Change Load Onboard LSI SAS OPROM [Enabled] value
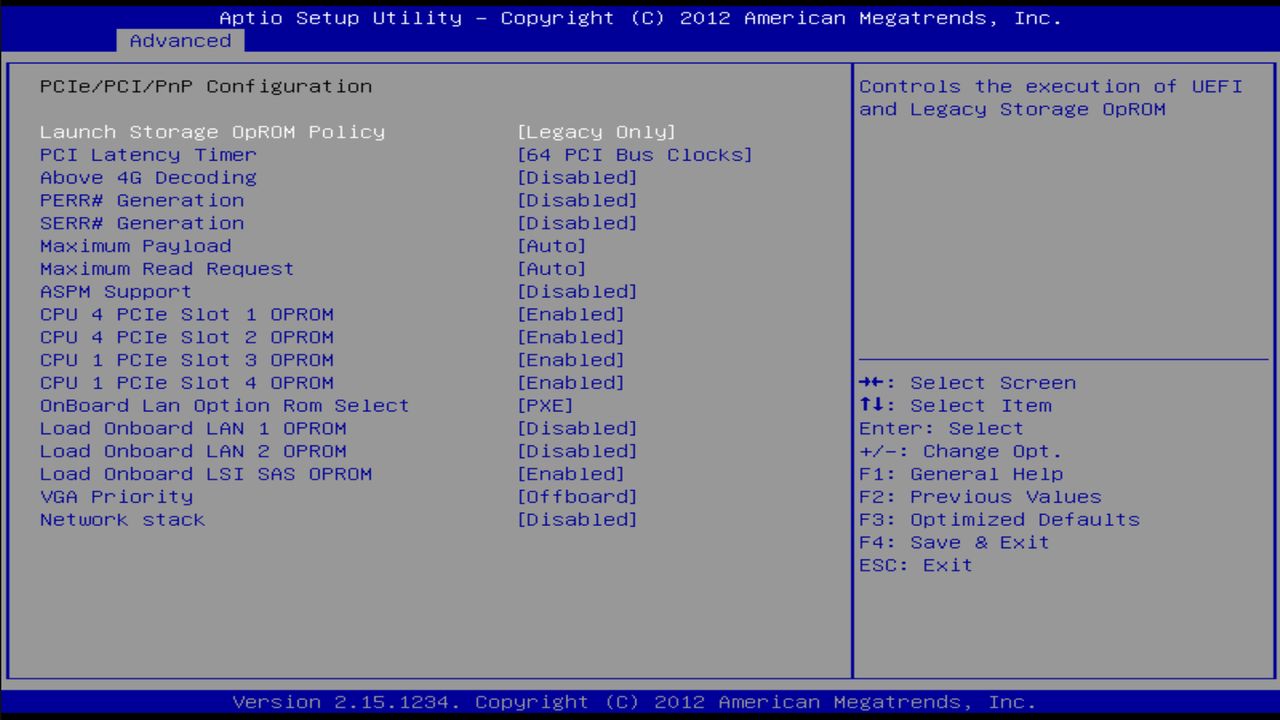 pos(571,474)
